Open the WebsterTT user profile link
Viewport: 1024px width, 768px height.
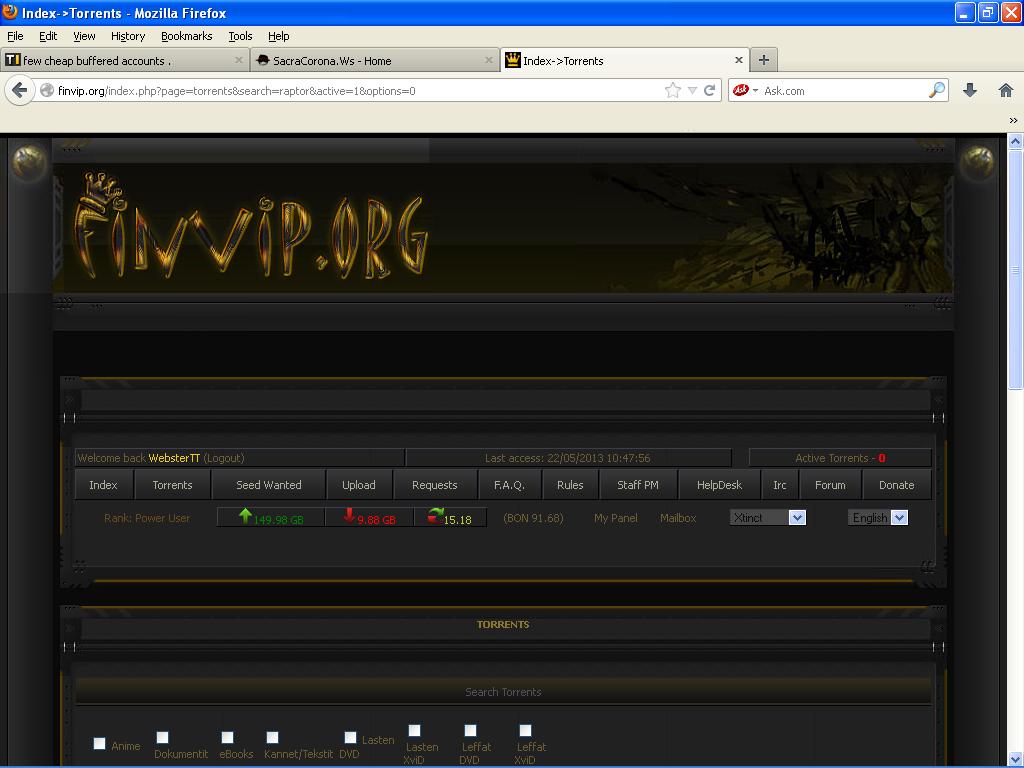(174, 458)
